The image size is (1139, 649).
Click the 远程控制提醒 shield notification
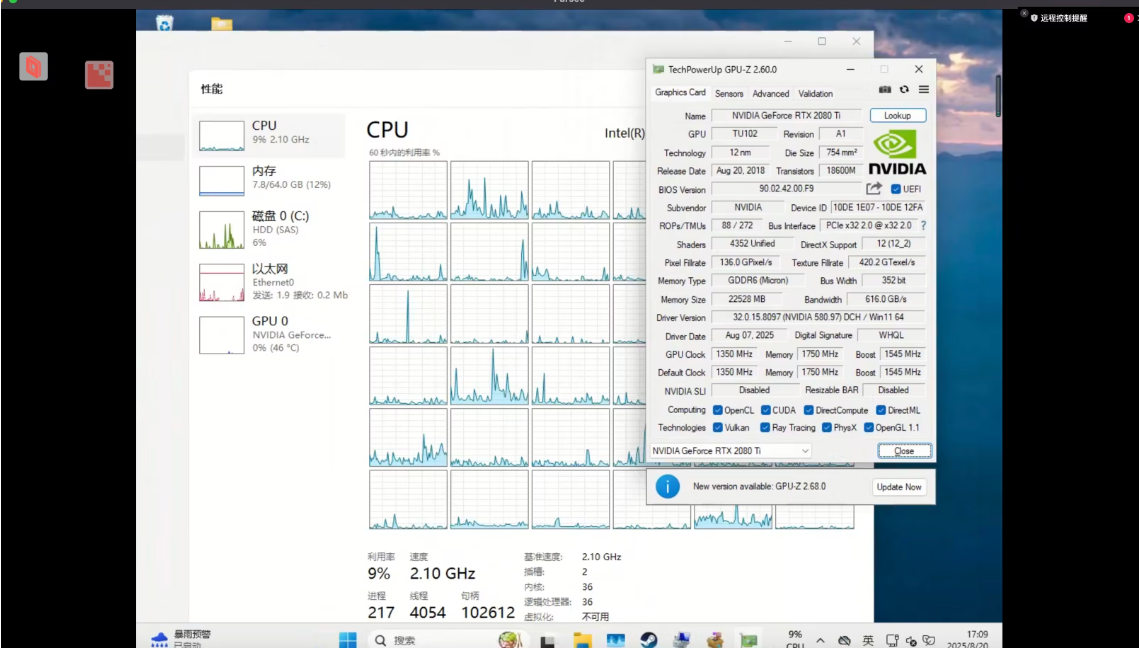coord(1058,18)
